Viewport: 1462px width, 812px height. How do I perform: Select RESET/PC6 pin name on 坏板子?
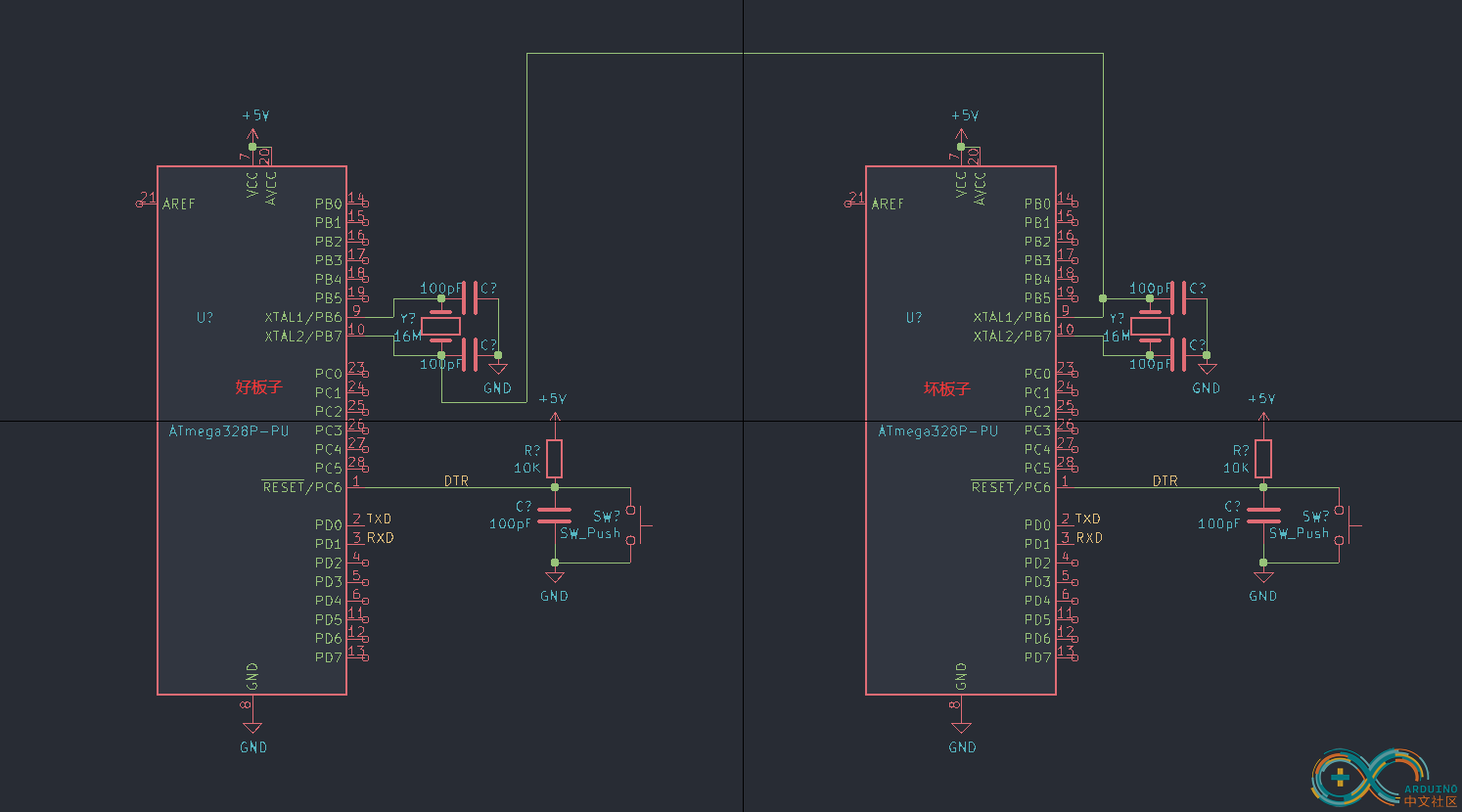pos(1012,486)
